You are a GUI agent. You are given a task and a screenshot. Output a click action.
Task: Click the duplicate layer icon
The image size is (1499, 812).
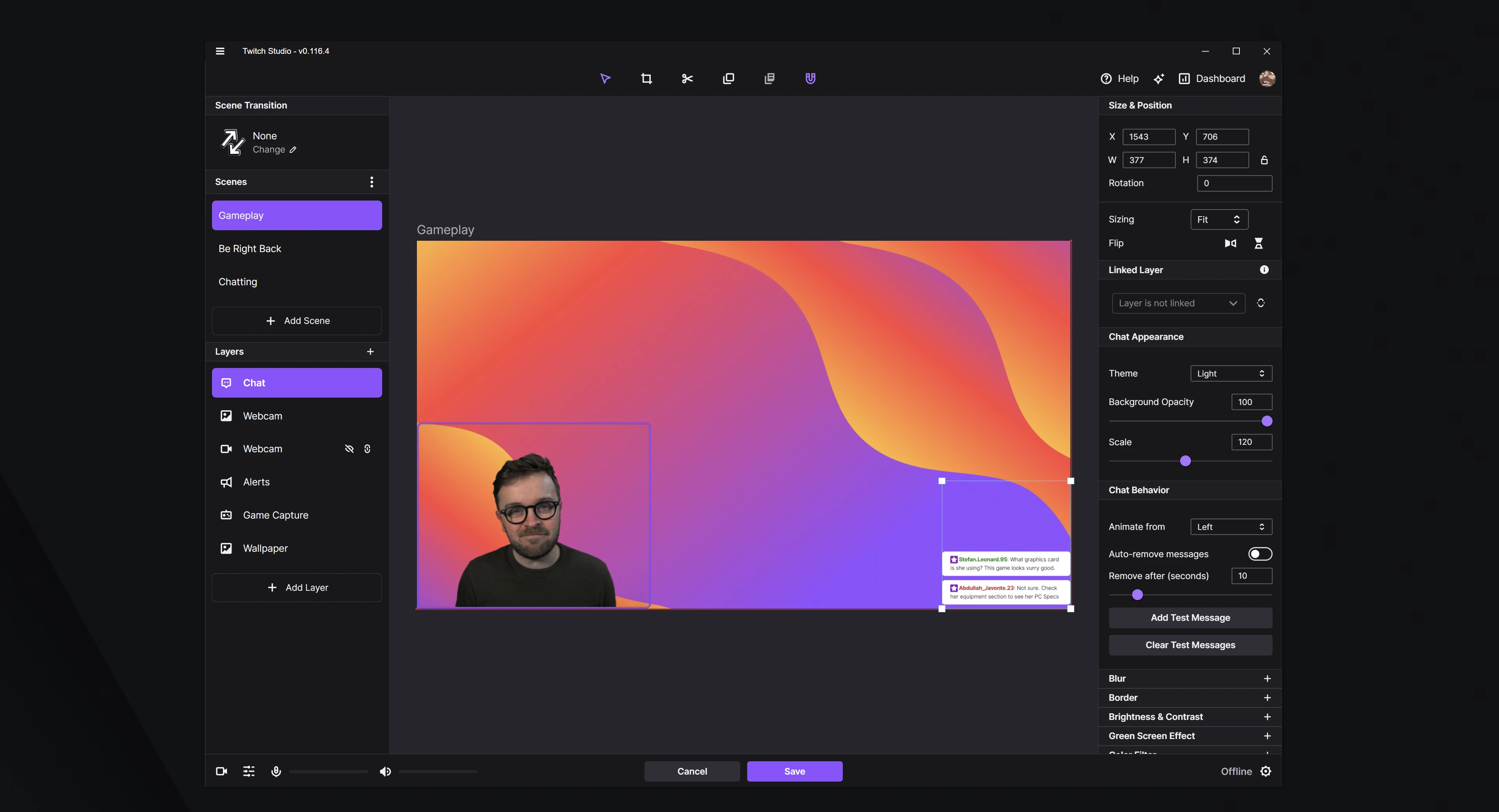[728, 78]
